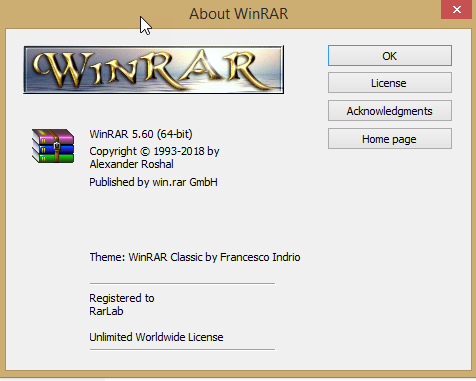The height and width of the screenshot is (381, 476).
Task: Visit the Home page
Action: point(390,139)
